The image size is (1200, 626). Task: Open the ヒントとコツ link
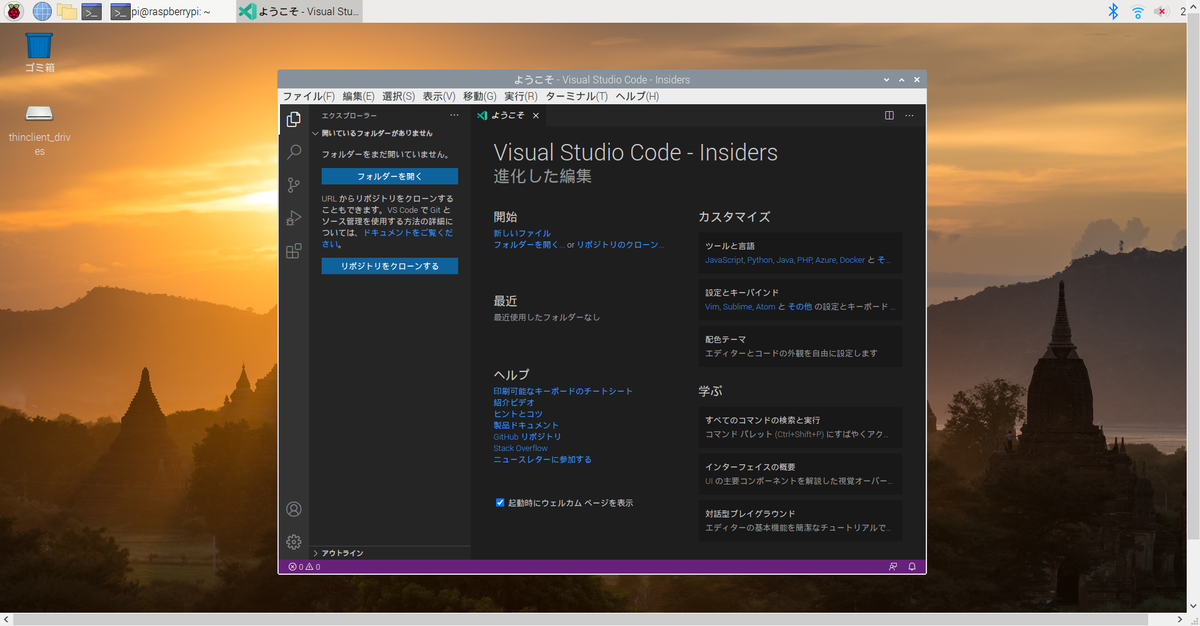pyautogui.click(x=518, y=413)
